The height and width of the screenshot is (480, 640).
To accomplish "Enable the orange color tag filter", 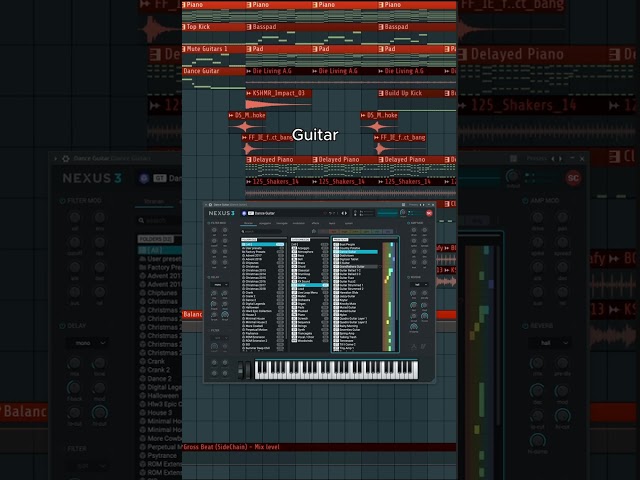I will point(344,231).
